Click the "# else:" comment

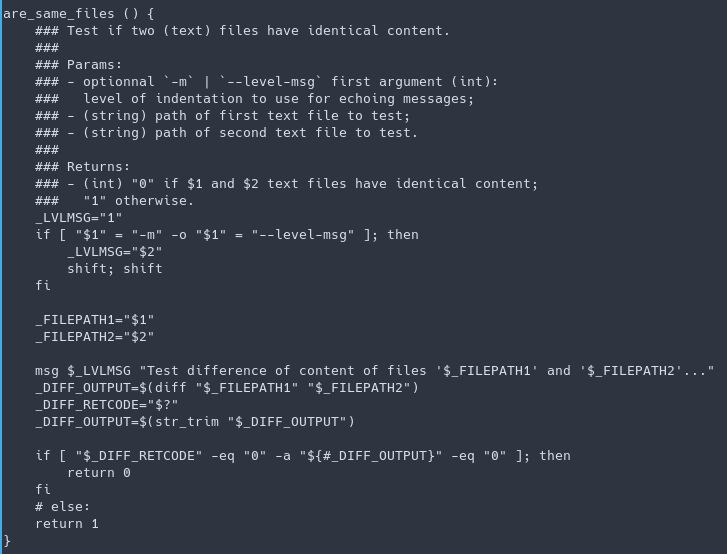[62, 506]
